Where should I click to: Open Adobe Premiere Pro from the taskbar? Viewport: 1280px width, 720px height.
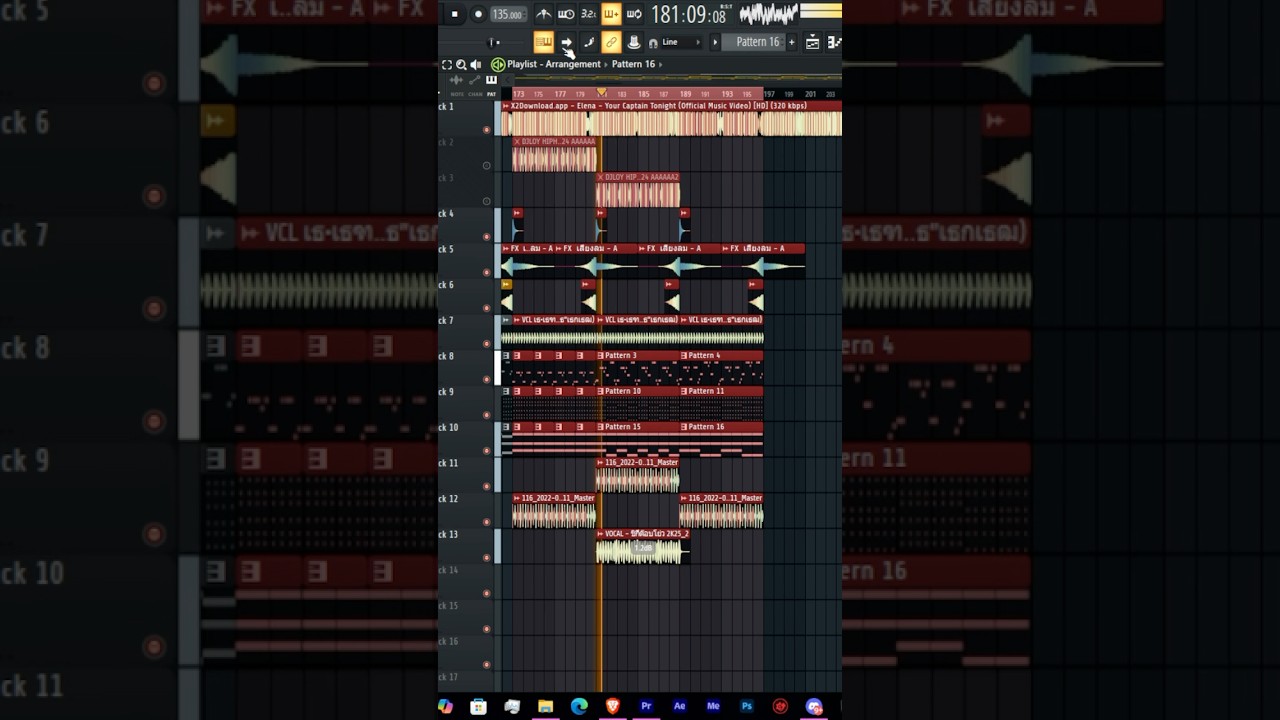click(x=646, y=706)
